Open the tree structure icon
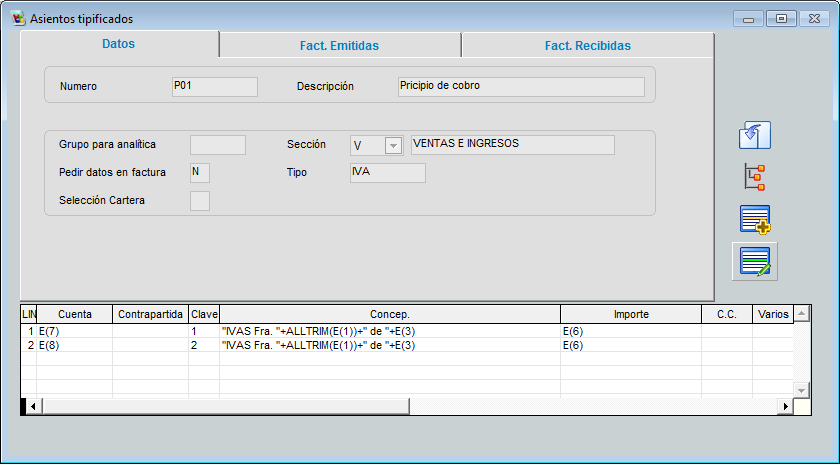Viewport: 840px width, 464px height. pos(755,177)
